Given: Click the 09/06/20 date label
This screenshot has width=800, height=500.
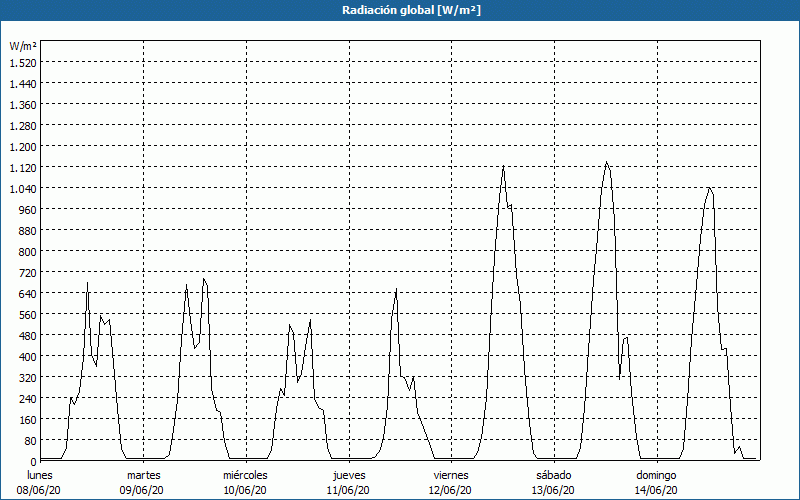Looking at the screenshot, I should 141,490.
